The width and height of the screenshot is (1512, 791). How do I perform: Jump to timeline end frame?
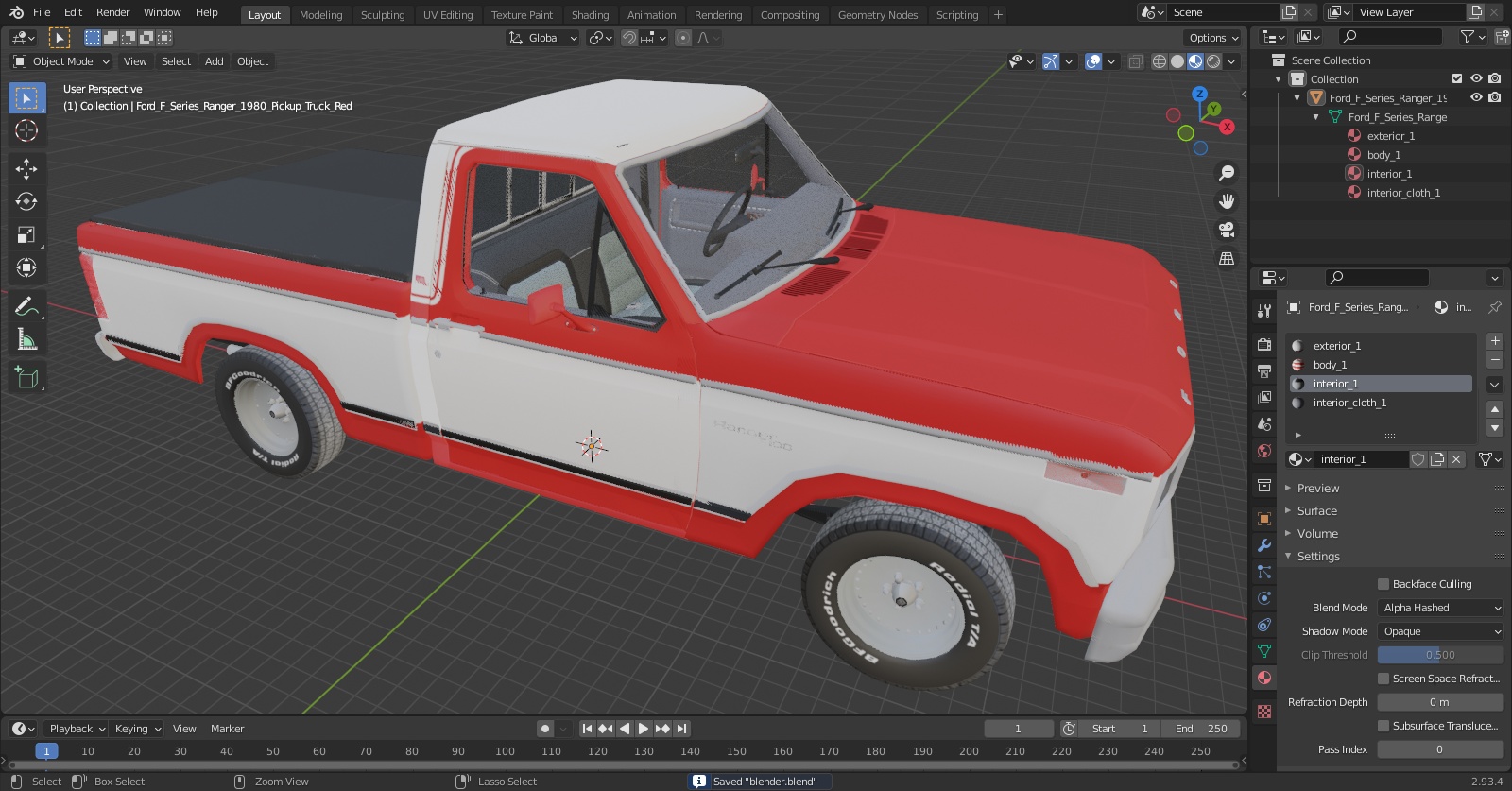pyautogui.click(x=681, y=729)
